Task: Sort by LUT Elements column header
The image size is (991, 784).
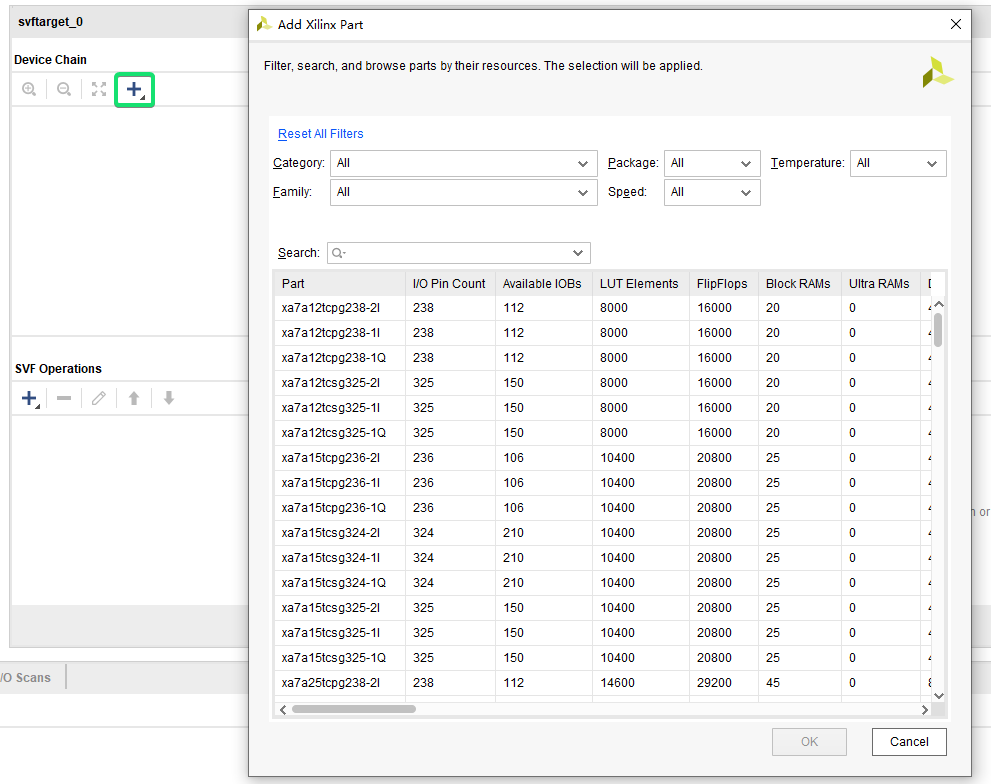Action: (639, 284)
